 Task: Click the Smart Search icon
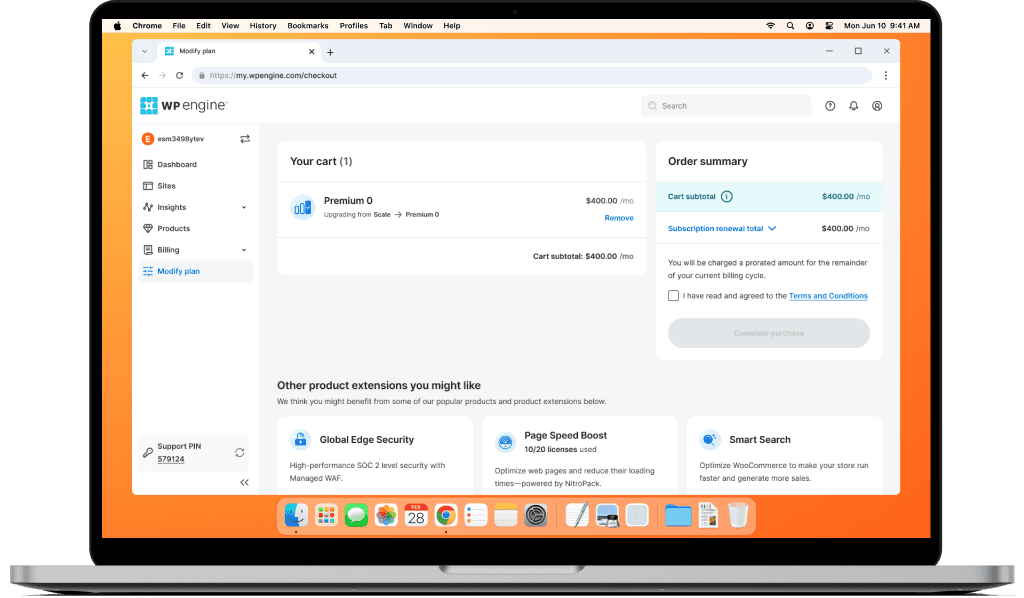tap(710, 439)
